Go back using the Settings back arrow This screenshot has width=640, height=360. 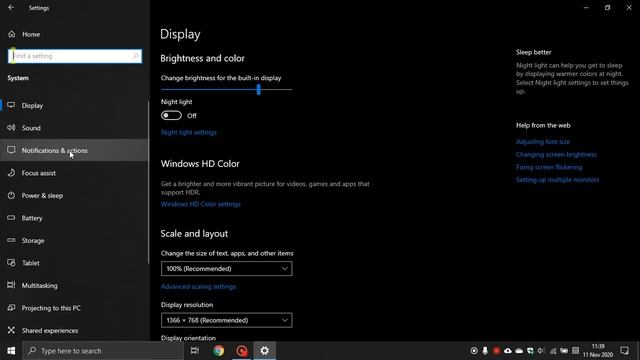click(11, 8)
